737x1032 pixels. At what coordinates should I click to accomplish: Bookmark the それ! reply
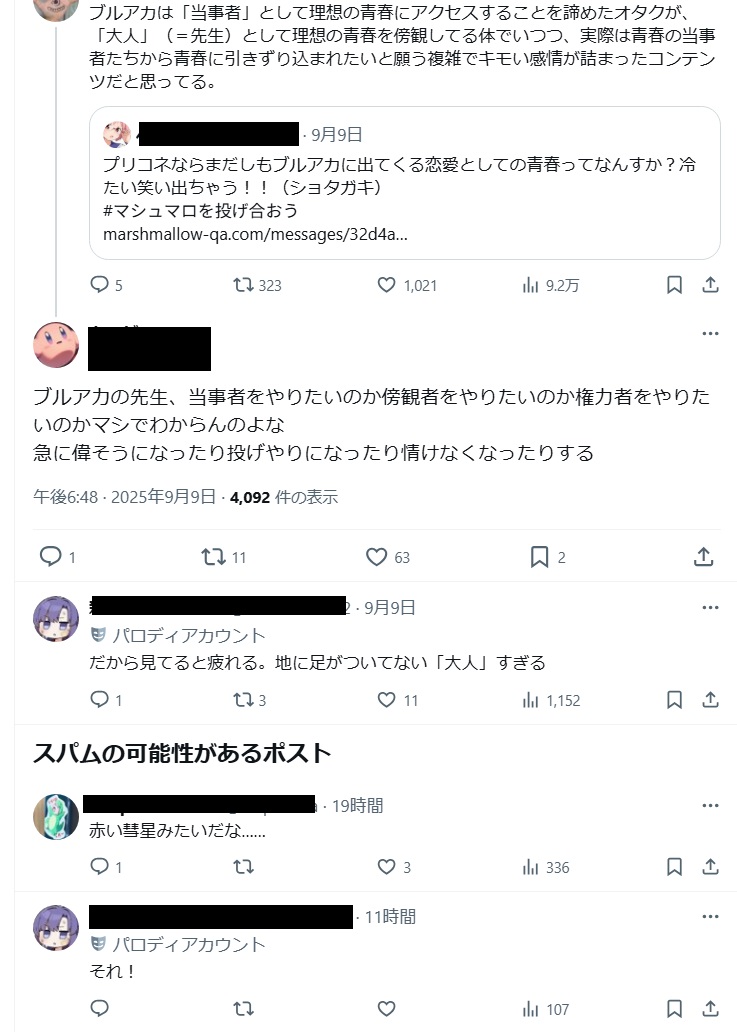(x=674, y=1008)
